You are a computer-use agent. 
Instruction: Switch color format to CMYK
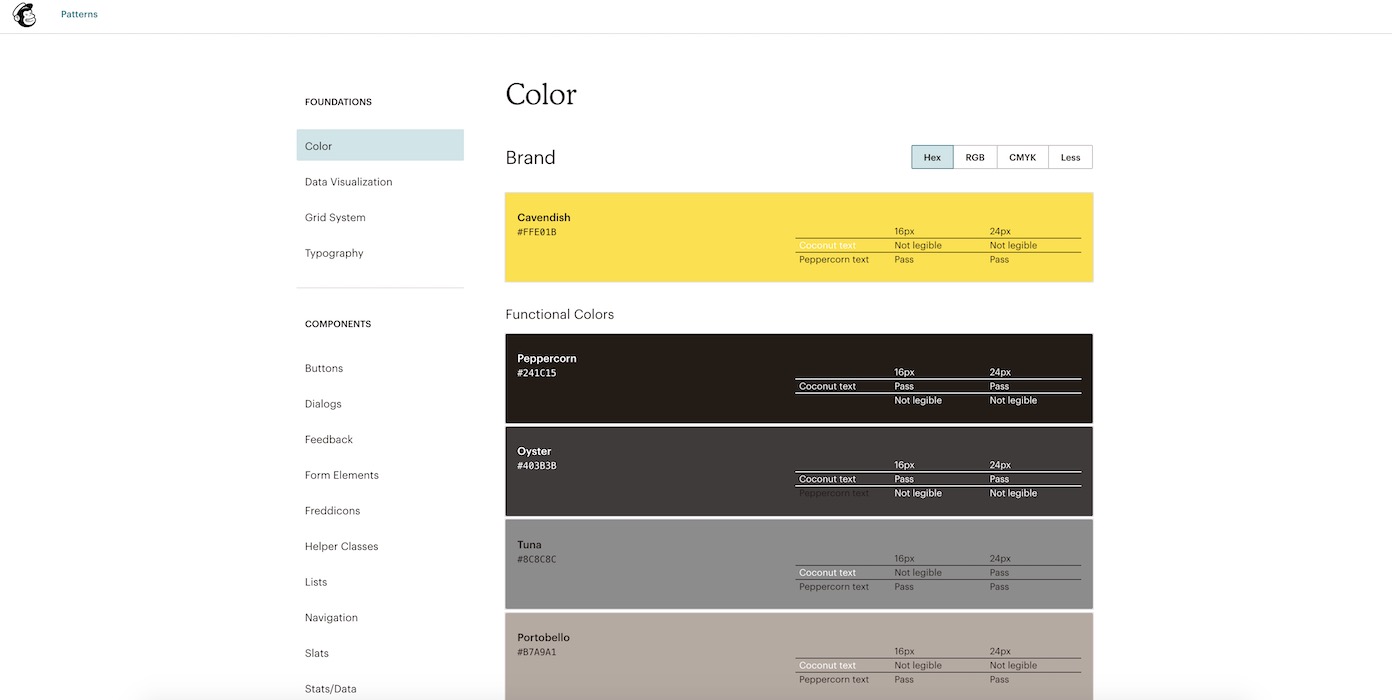click(x=1023, y=157)
